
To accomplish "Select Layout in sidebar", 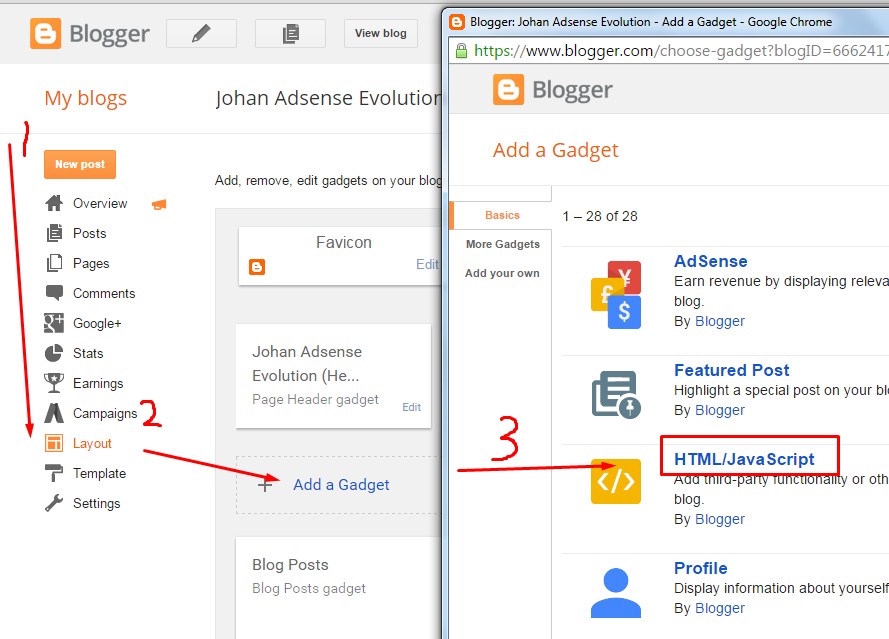I will coord(92,444).
